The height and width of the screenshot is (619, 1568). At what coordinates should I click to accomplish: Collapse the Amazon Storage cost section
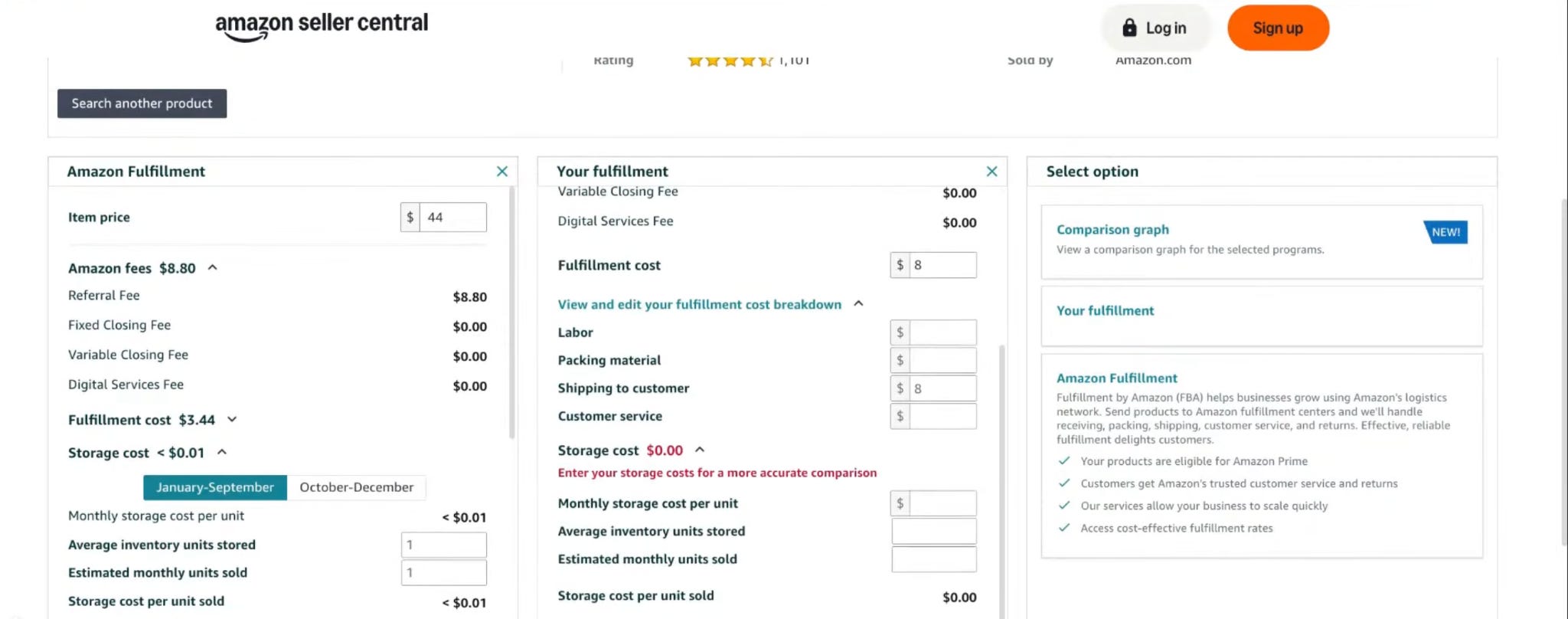coord(222,452)
